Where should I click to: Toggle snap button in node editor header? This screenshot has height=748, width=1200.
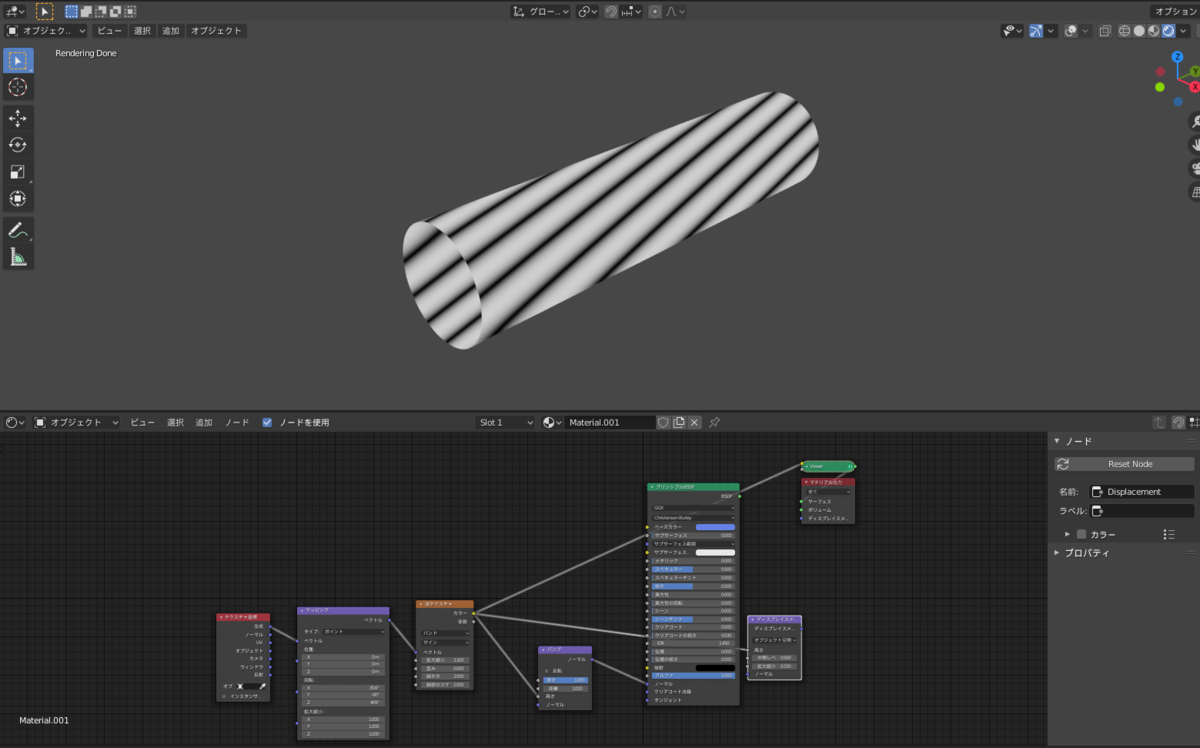click(1179, 422)
